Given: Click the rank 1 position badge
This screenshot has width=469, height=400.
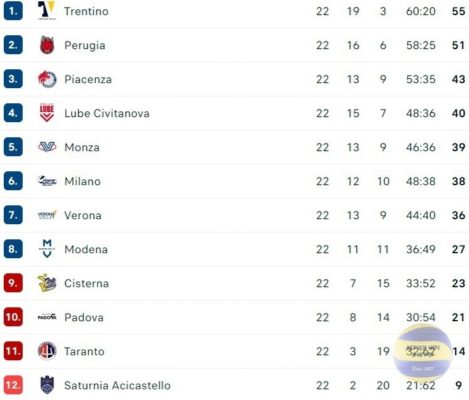Looking at the screenshot, I should point(13,11).
